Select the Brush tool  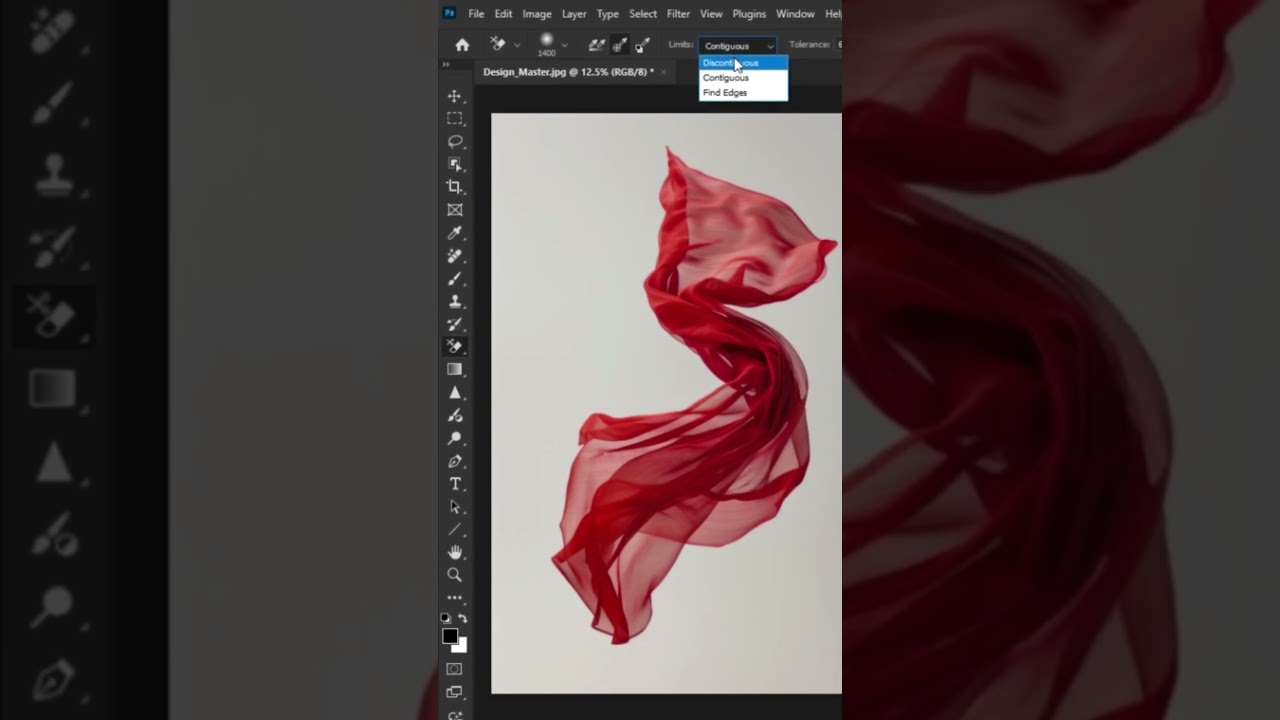coord(455,279)
